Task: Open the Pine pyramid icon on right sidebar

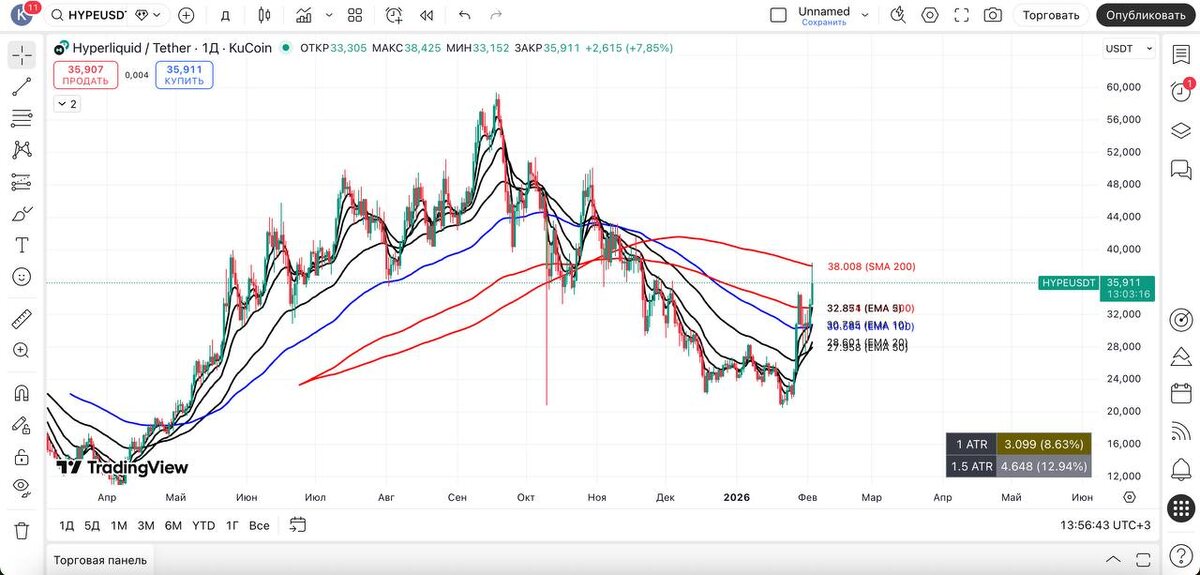Action: tap(1180, 358)
